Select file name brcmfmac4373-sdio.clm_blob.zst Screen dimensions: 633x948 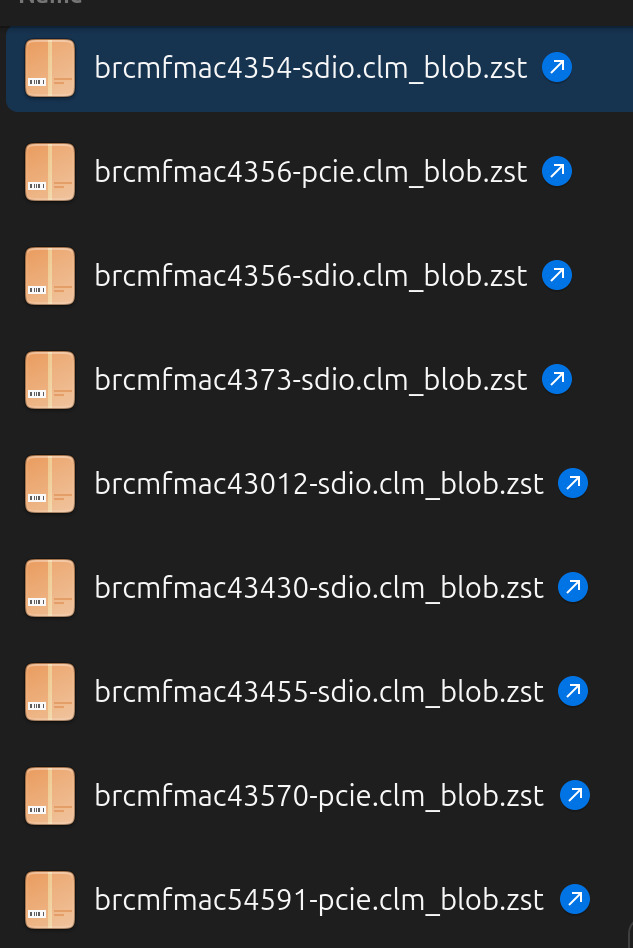point(311,380)
